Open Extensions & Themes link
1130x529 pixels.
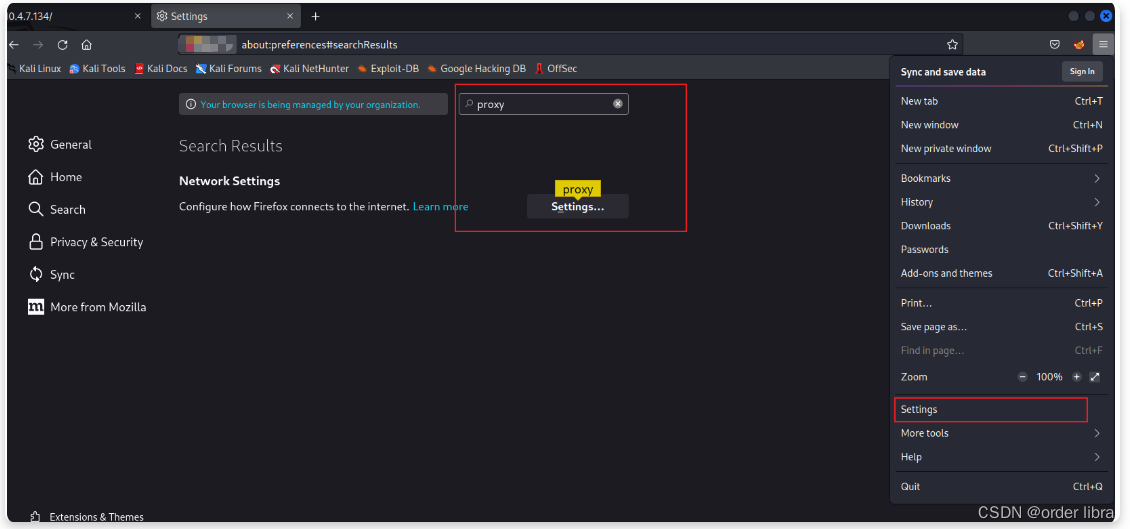[86, 517]
